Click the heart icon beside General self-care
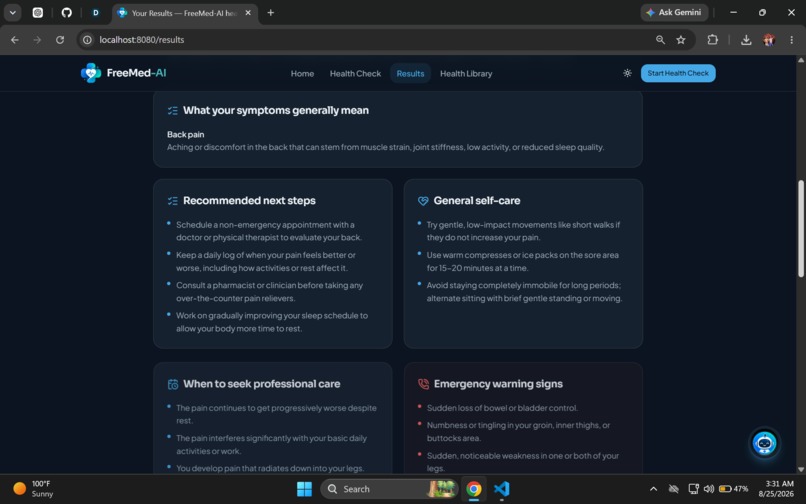 tap(423, 201)
